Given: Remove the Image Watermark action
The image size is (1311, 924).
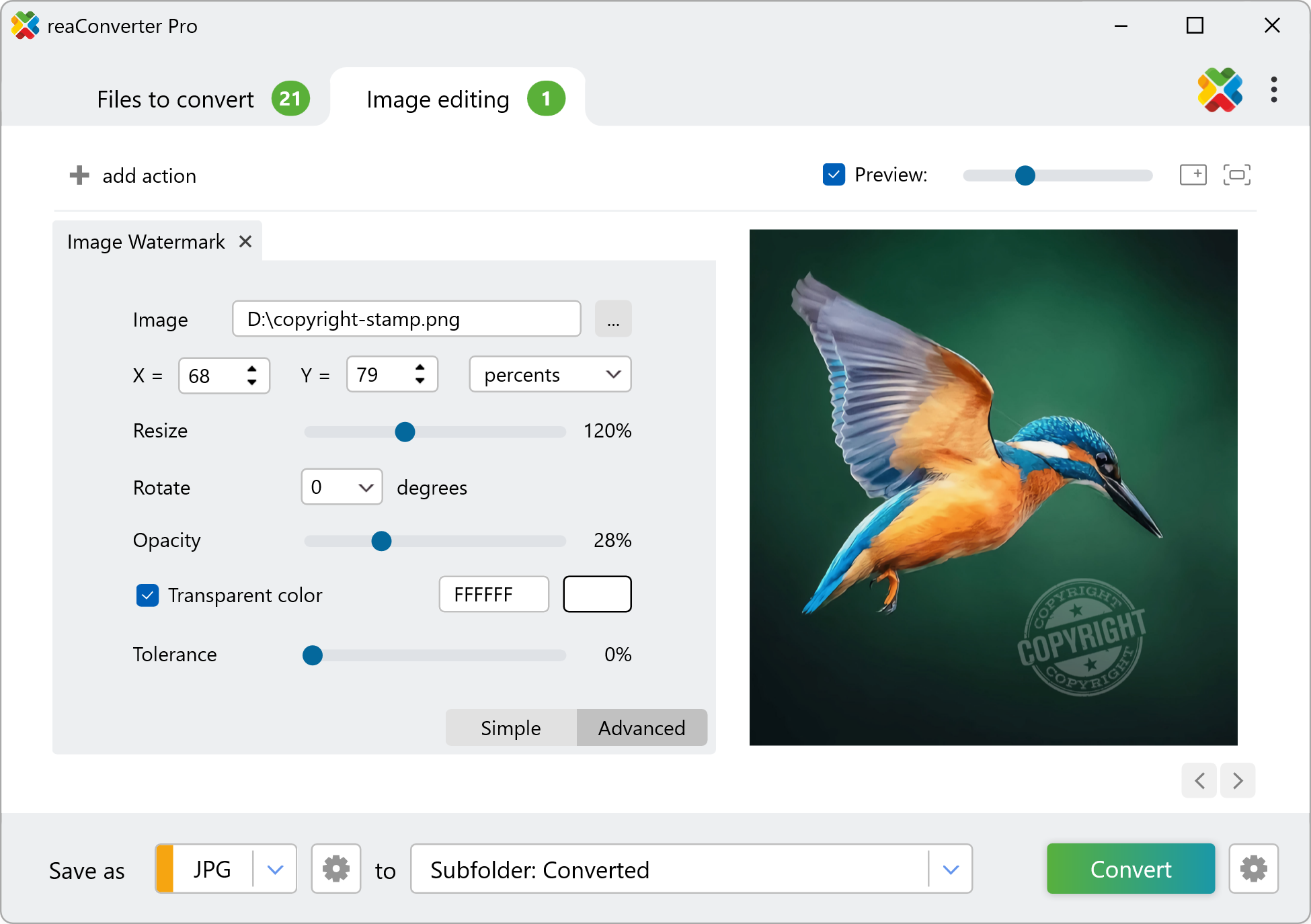Looking at the screenshot, I should coord(245,241).
